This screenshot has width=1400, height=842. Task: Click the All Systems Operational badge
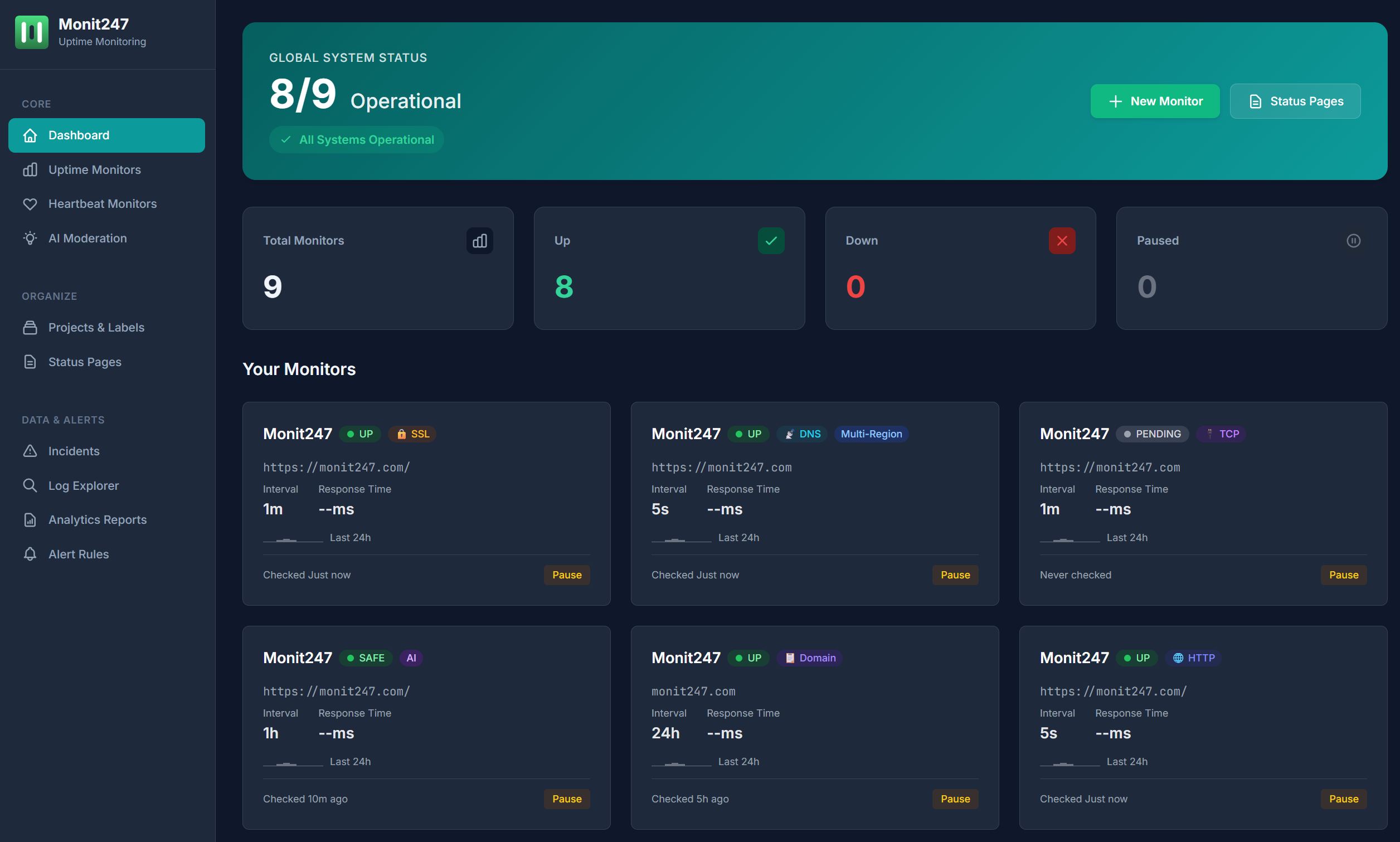356,139
